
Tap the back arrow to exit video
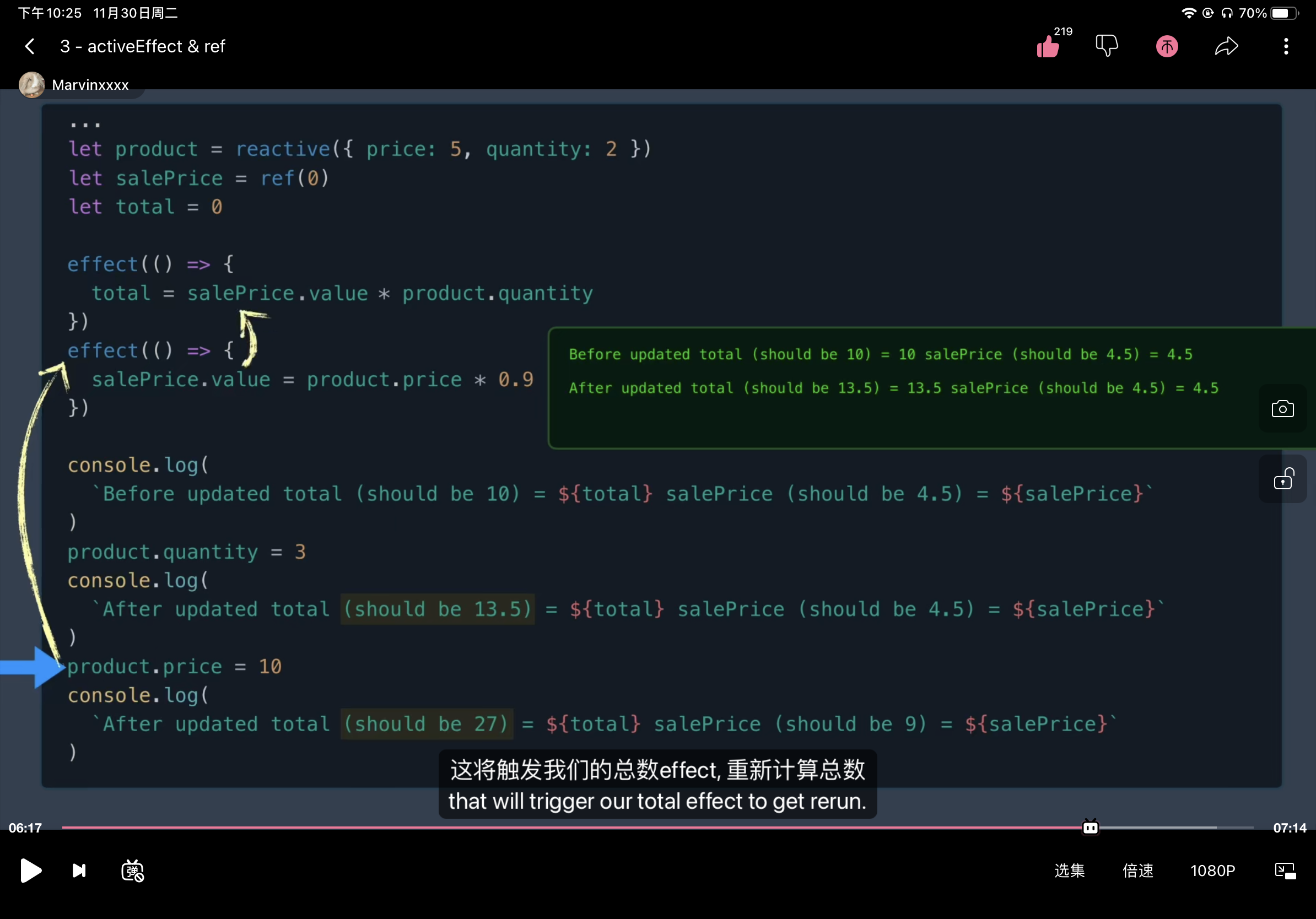[x=30, y=46]
